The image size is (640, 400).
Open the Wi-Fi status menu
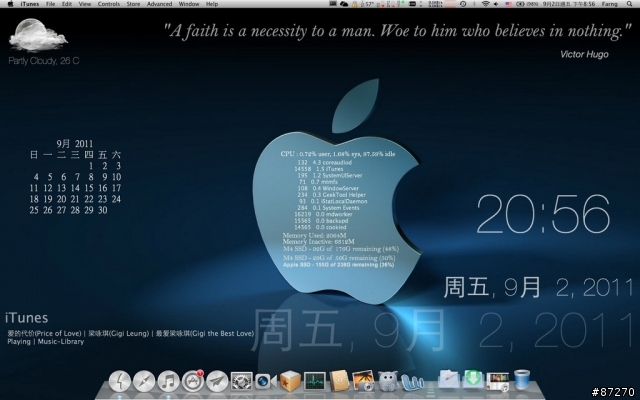[486, 4]
